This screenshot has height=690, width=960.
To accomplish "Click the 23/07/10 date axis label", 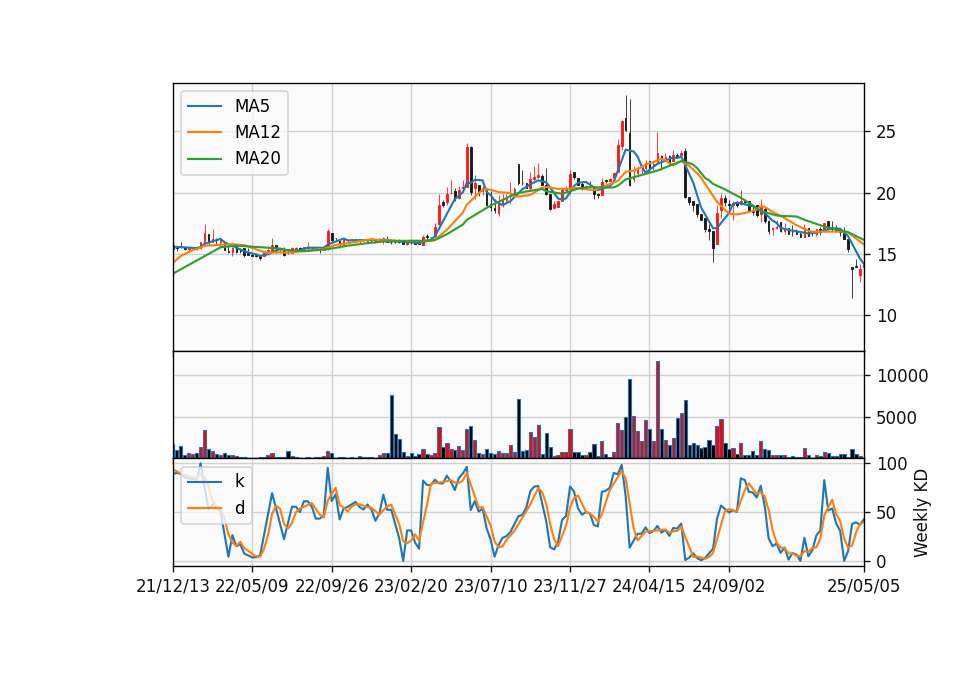I will 490,586.
